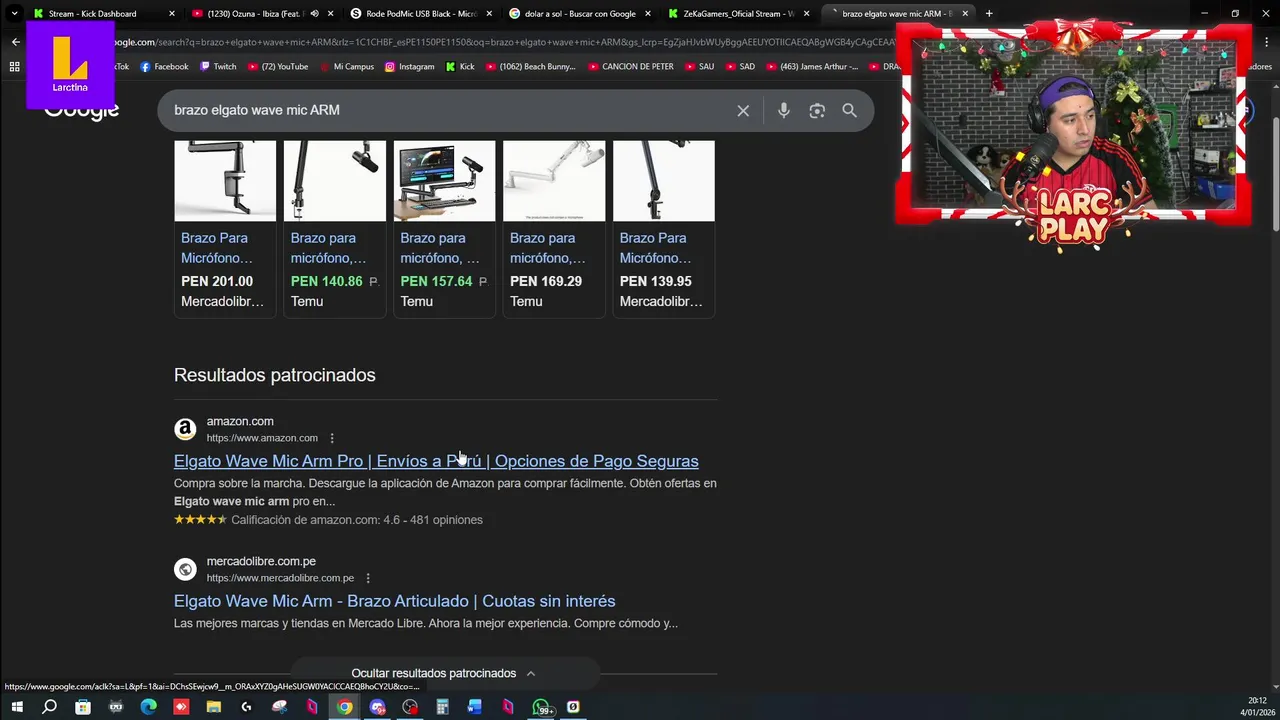The width and height of the screenshot is (1280, 720).
Task: Close the dolar a sol tab
Action: coord(648,14)
